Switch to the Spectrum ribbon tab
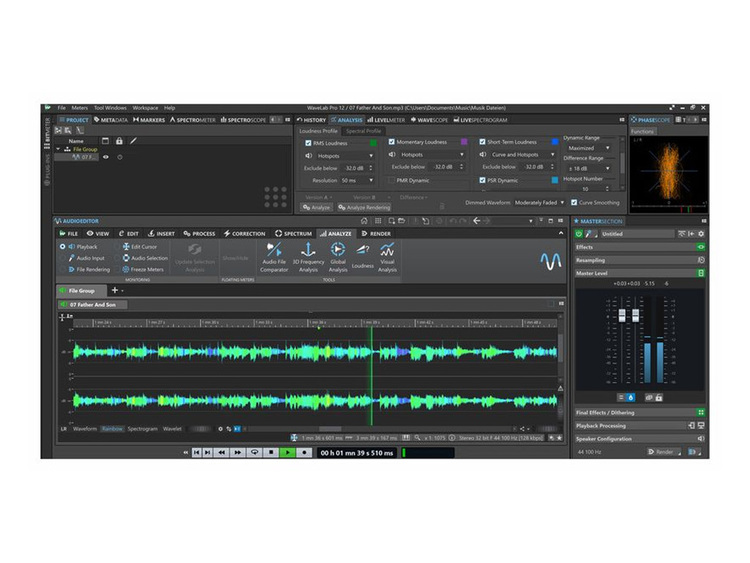Screen dimensions: 750x563 293,233
